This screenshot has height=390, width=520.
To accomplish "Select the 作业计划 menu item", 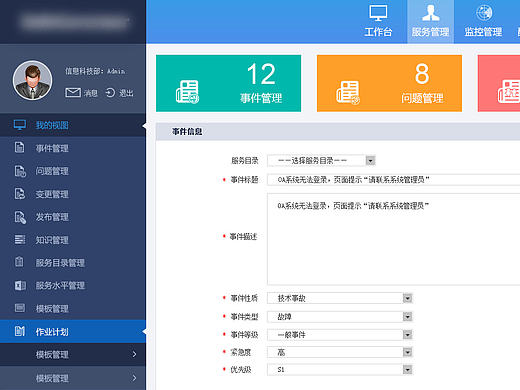I will [73, 332].
